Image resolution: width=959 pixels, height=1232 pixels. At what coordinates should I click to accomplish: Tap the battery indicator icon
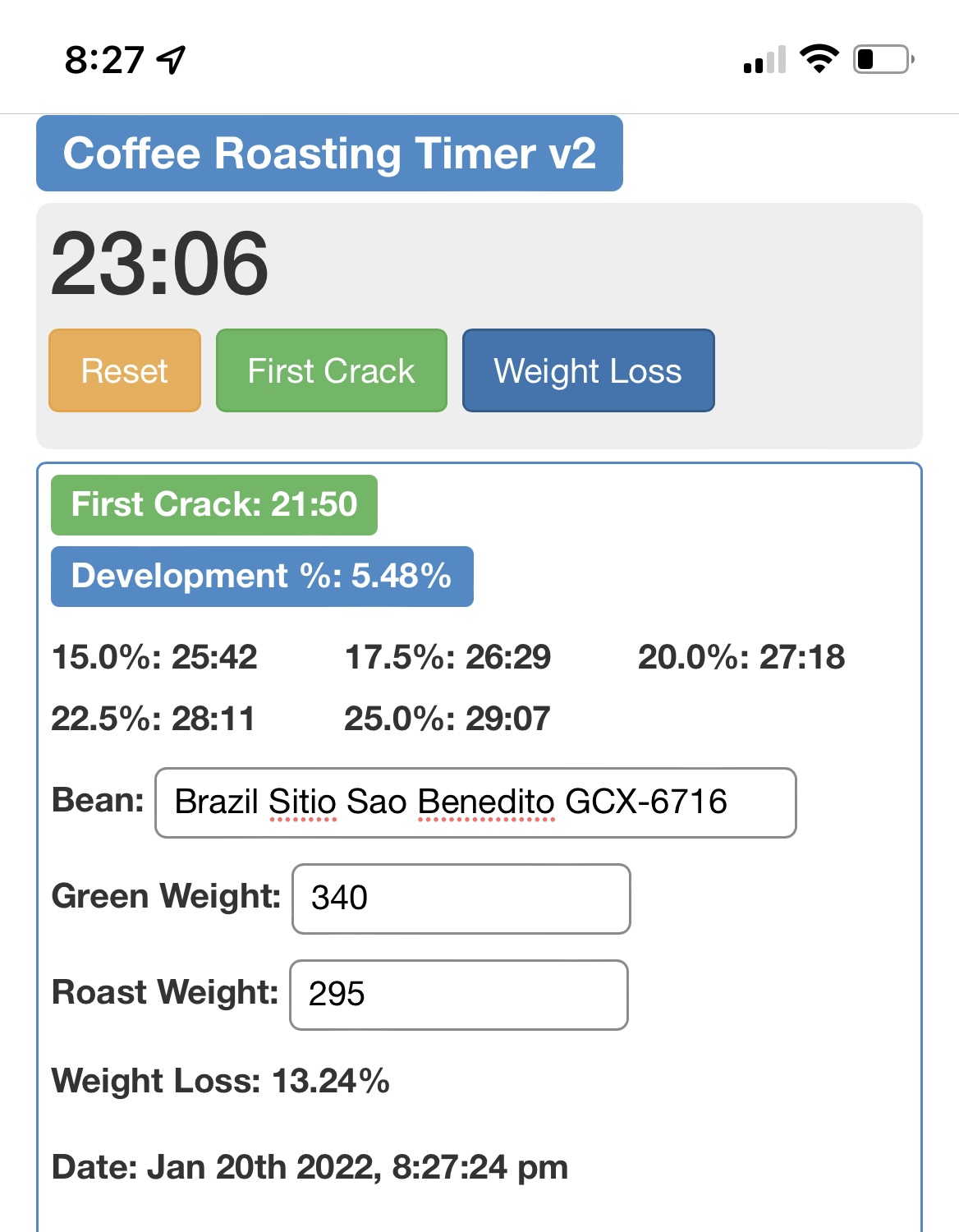[x=883, y=59]
